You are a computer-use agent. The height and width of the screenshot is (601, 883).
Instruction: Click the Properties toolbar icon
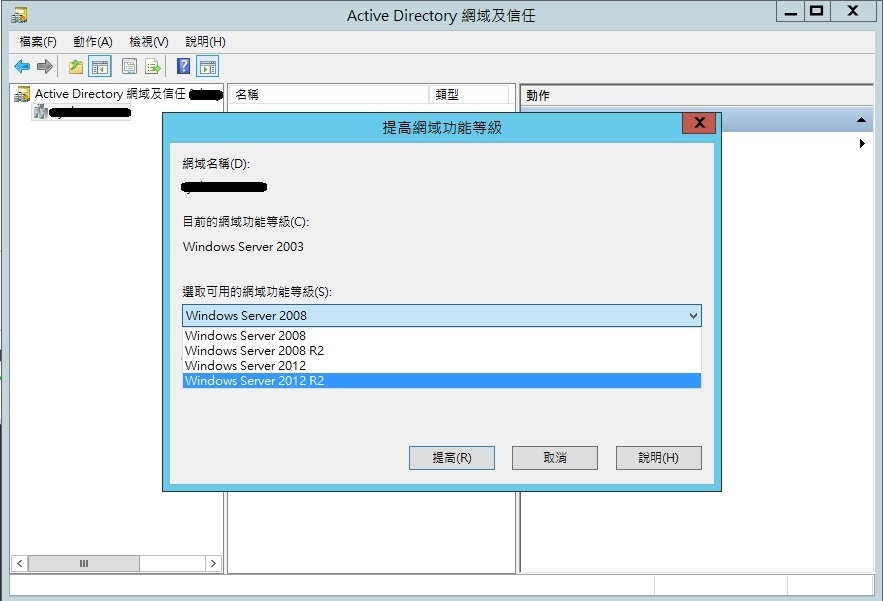point(130,66)
